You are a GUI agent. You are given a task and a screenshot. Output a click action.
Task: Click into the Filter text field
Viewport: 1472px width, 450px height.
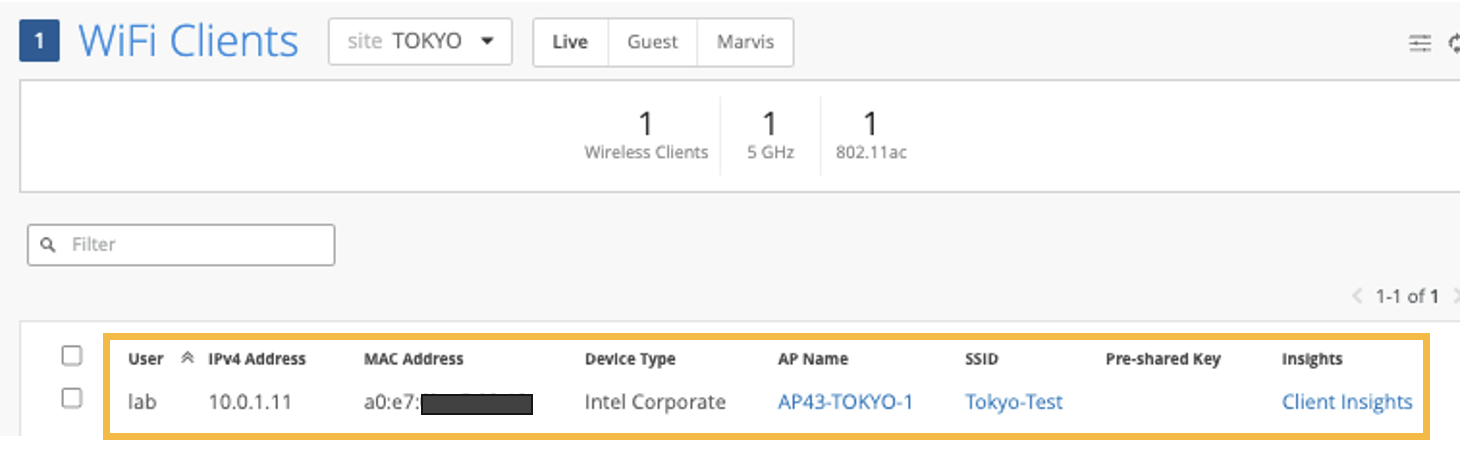coord(195,245)
